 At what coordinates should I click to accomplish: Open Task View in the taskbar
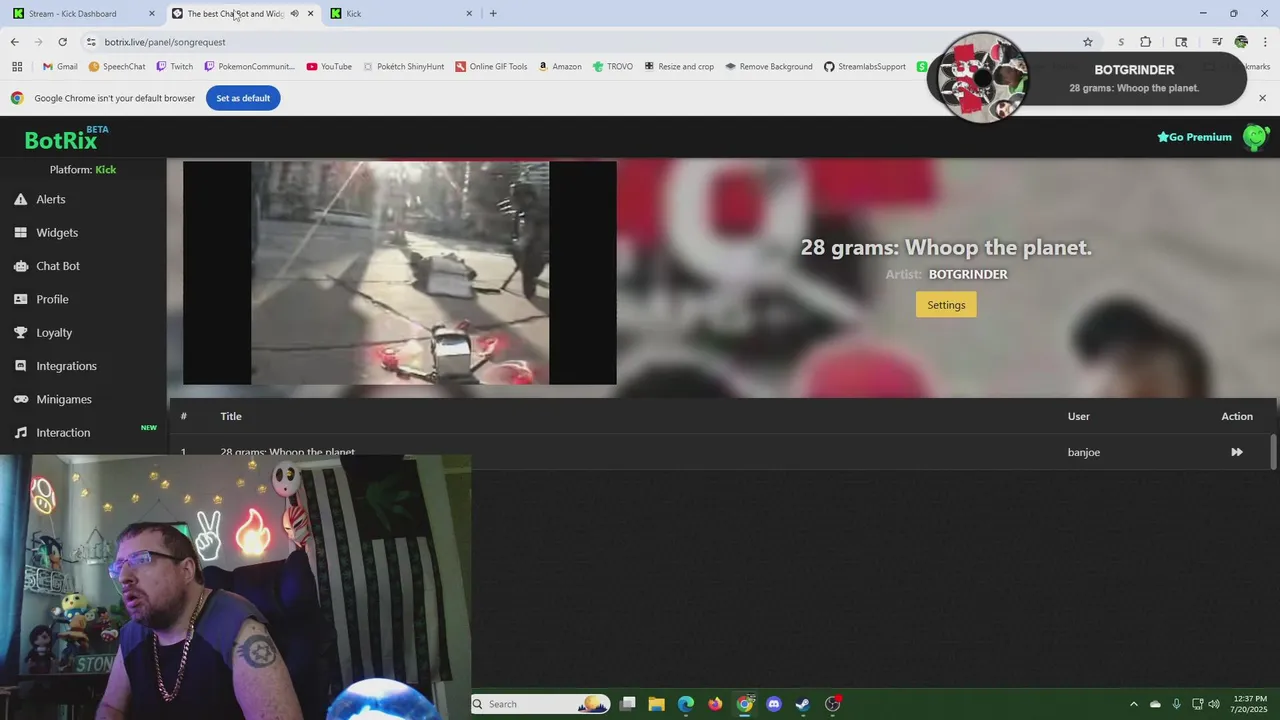[x=627, y=704]
